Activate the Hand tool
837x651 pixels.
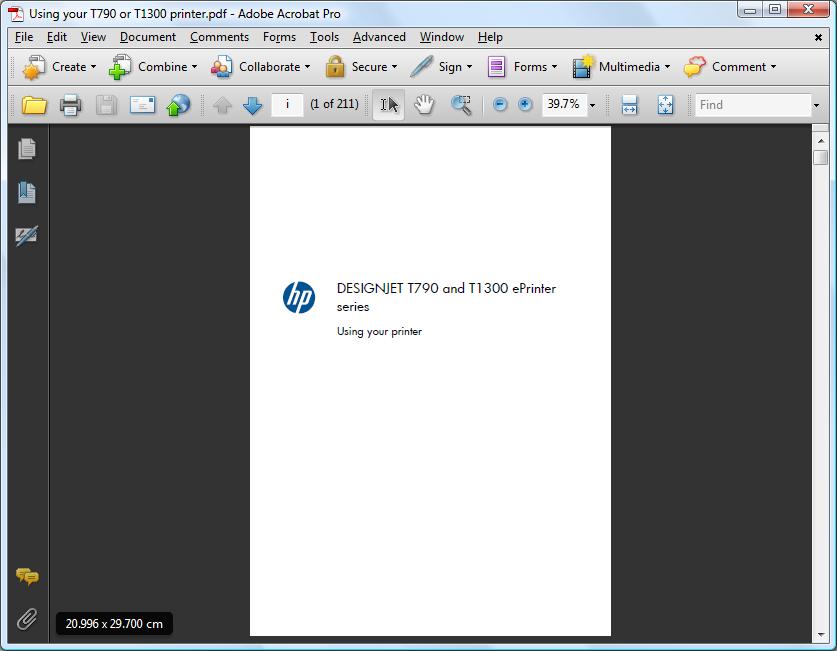[424, 105]
